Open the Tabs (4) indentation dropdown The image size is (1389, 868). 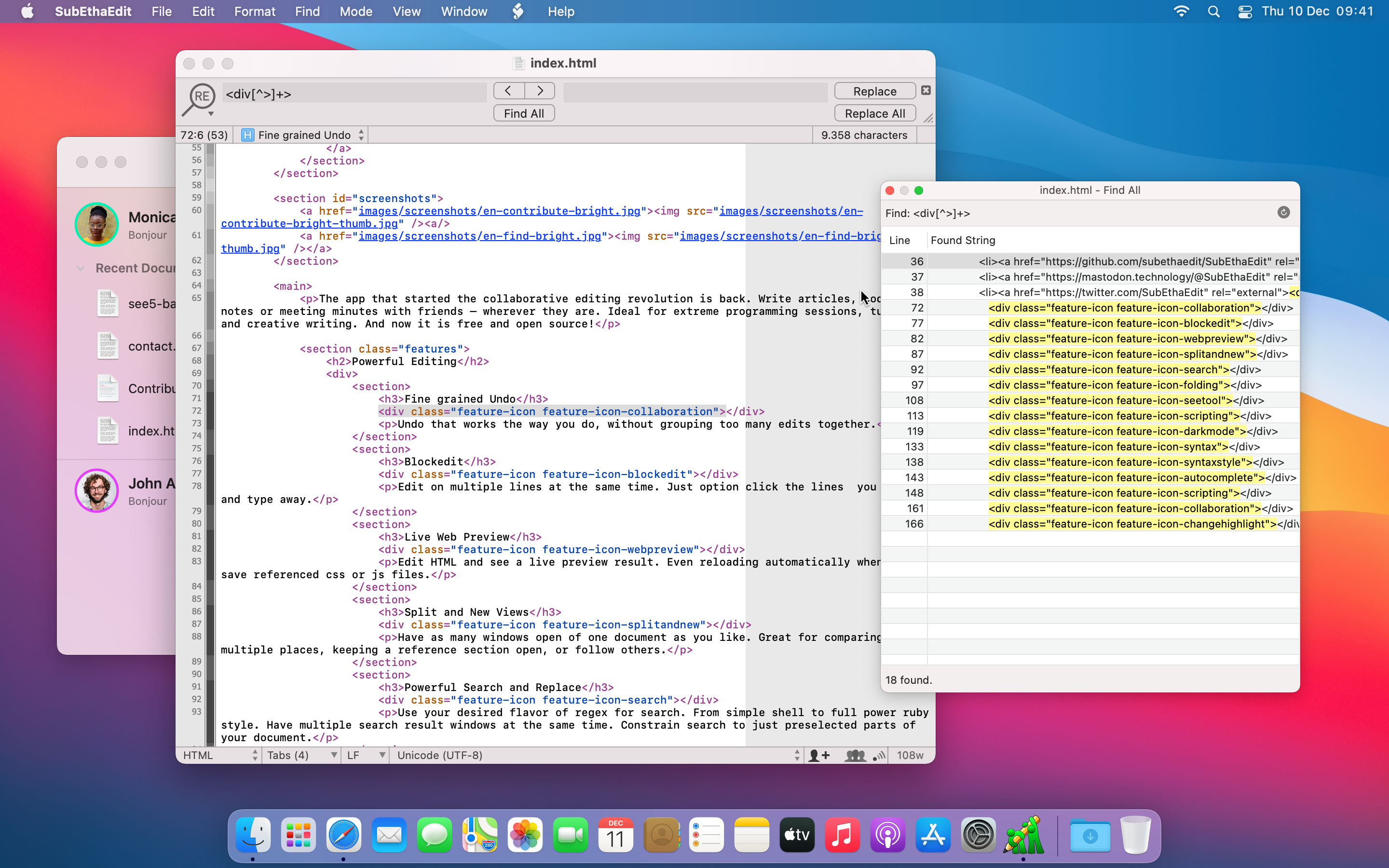pos(301,756)
